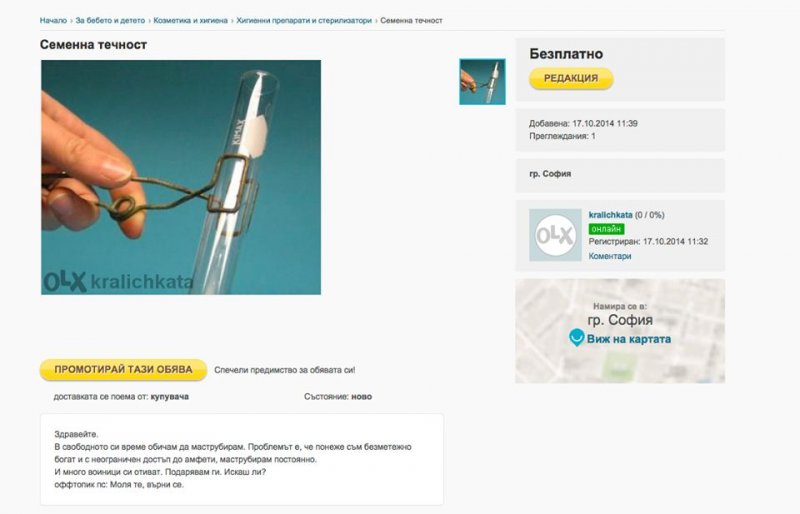Open the OLX seller avatar
This screenshot has width=800, height=514.
555,235
